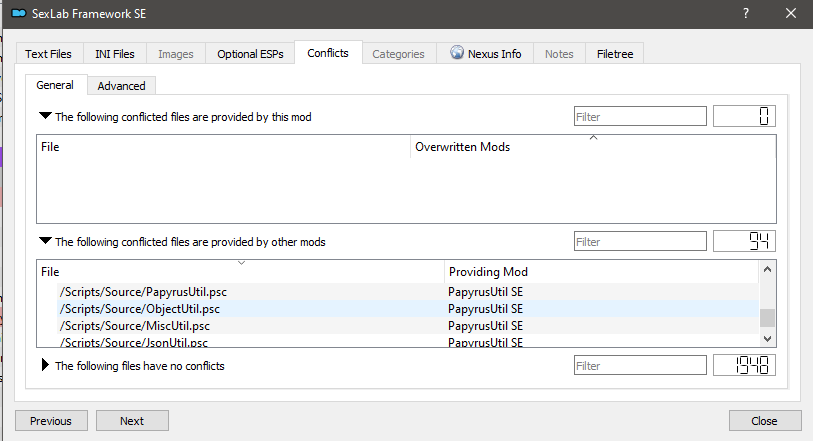Viewport: 813px width, 441px height.
Task: Sort upper list by File column header
Action: (x=223, y=147)
